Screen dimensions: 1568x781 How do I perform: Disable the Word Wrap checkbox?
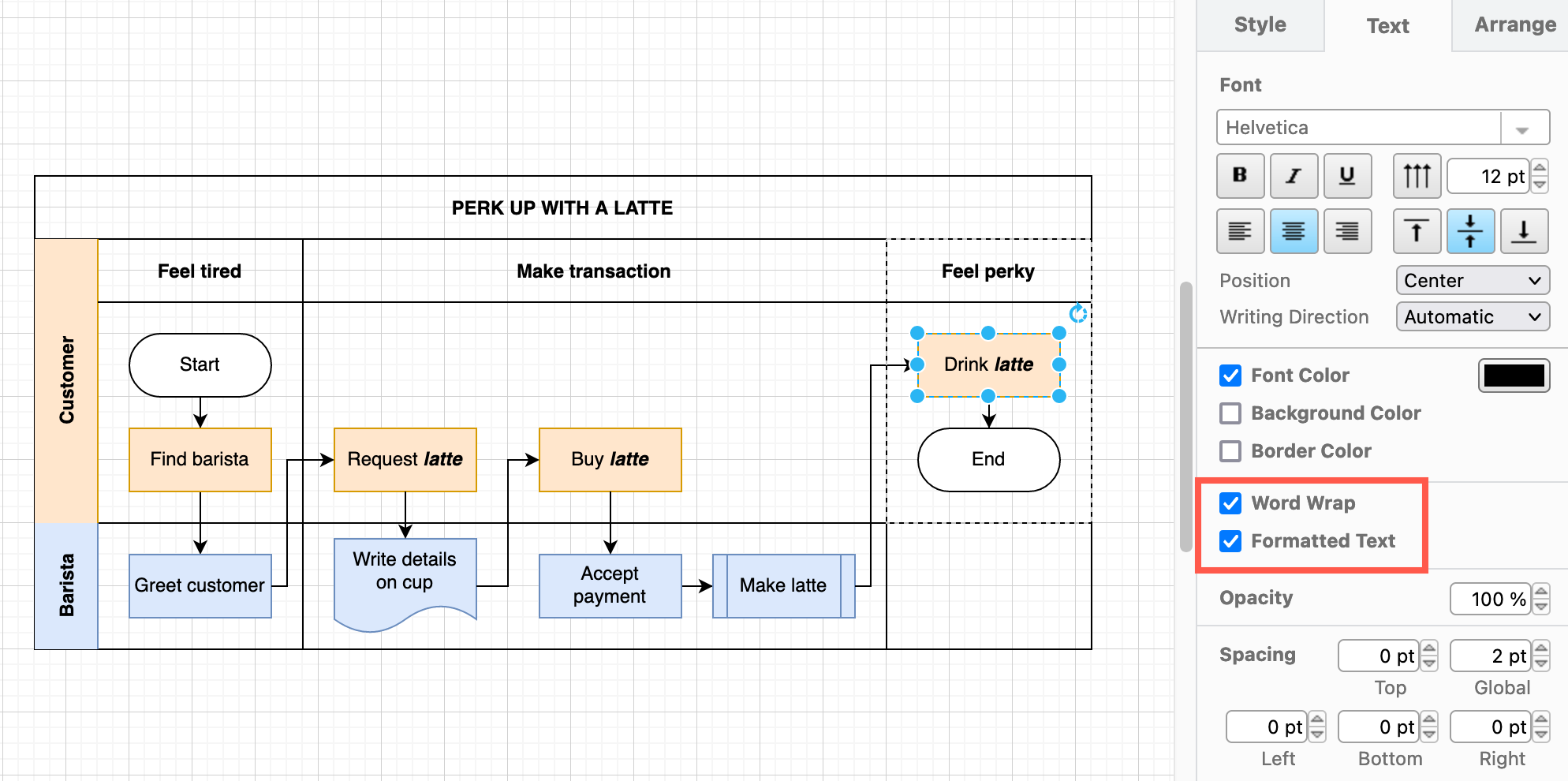coord(1230,503)
